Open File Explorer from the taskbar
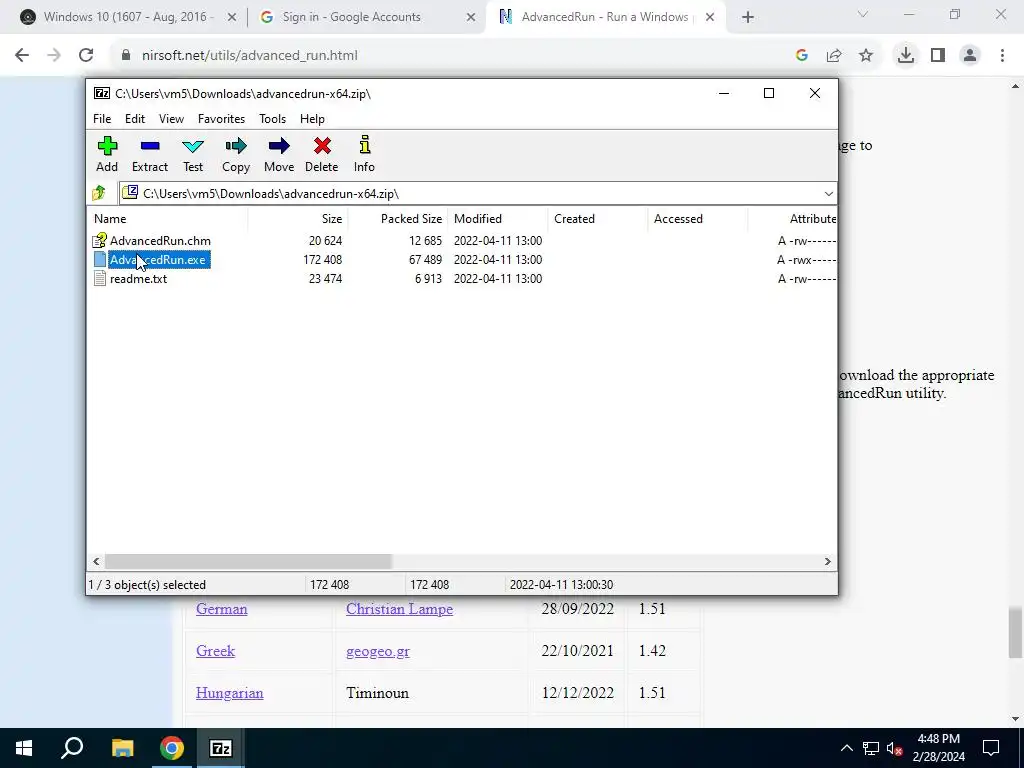 [x=122, y=748]
